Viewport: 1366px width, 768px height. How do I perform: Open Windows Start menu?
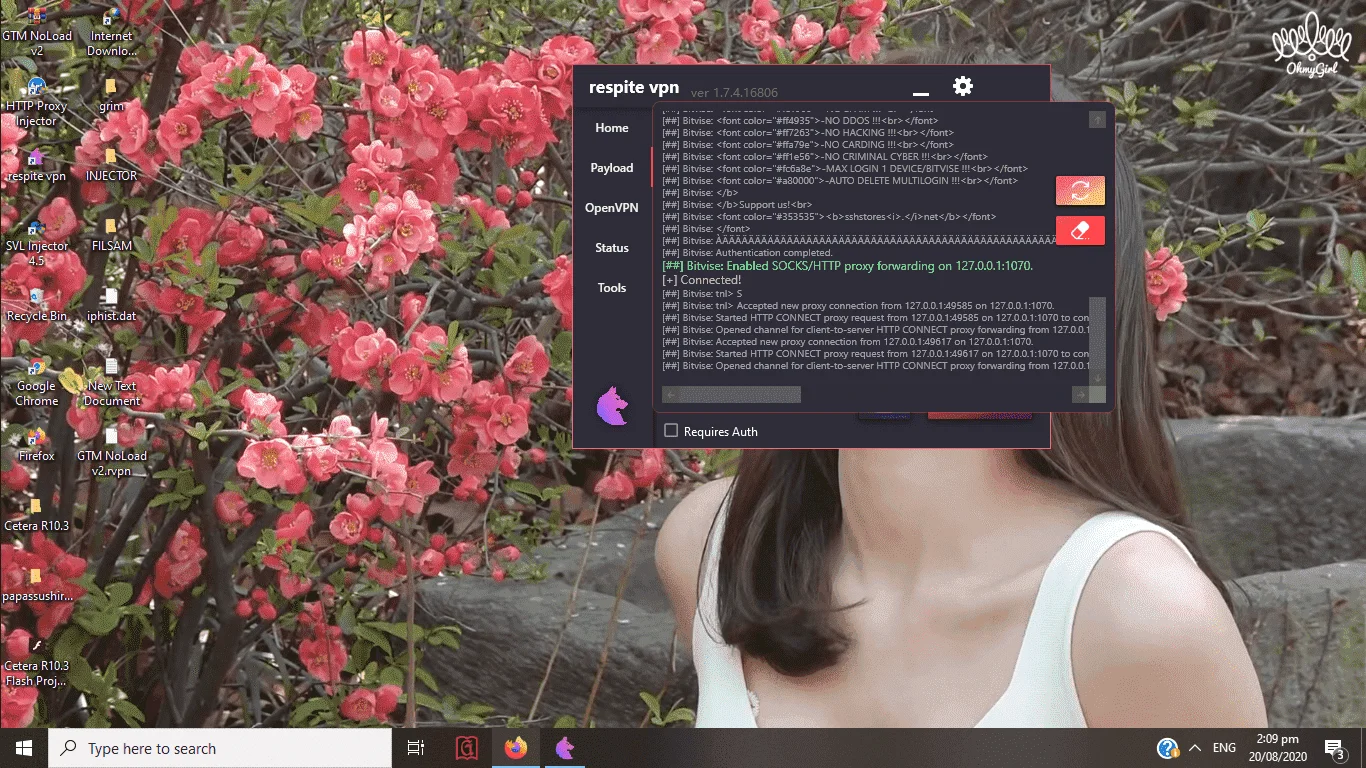pos(24,748)
